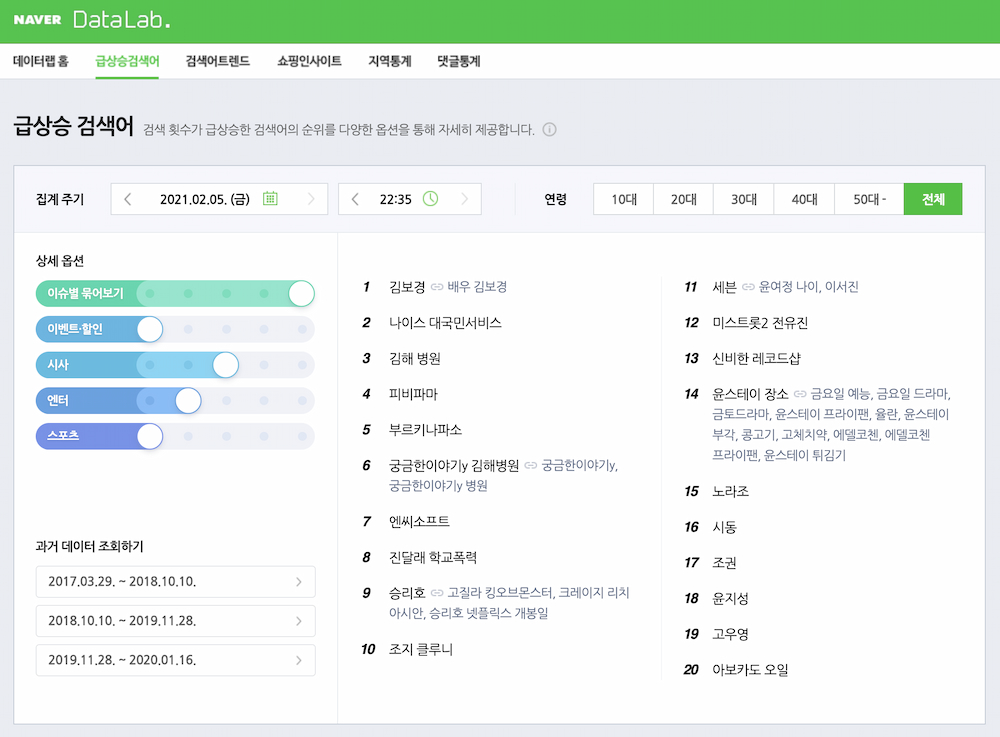Click the DataLab logo text
Screen dimensions: 1000x737
click(121, 20)
